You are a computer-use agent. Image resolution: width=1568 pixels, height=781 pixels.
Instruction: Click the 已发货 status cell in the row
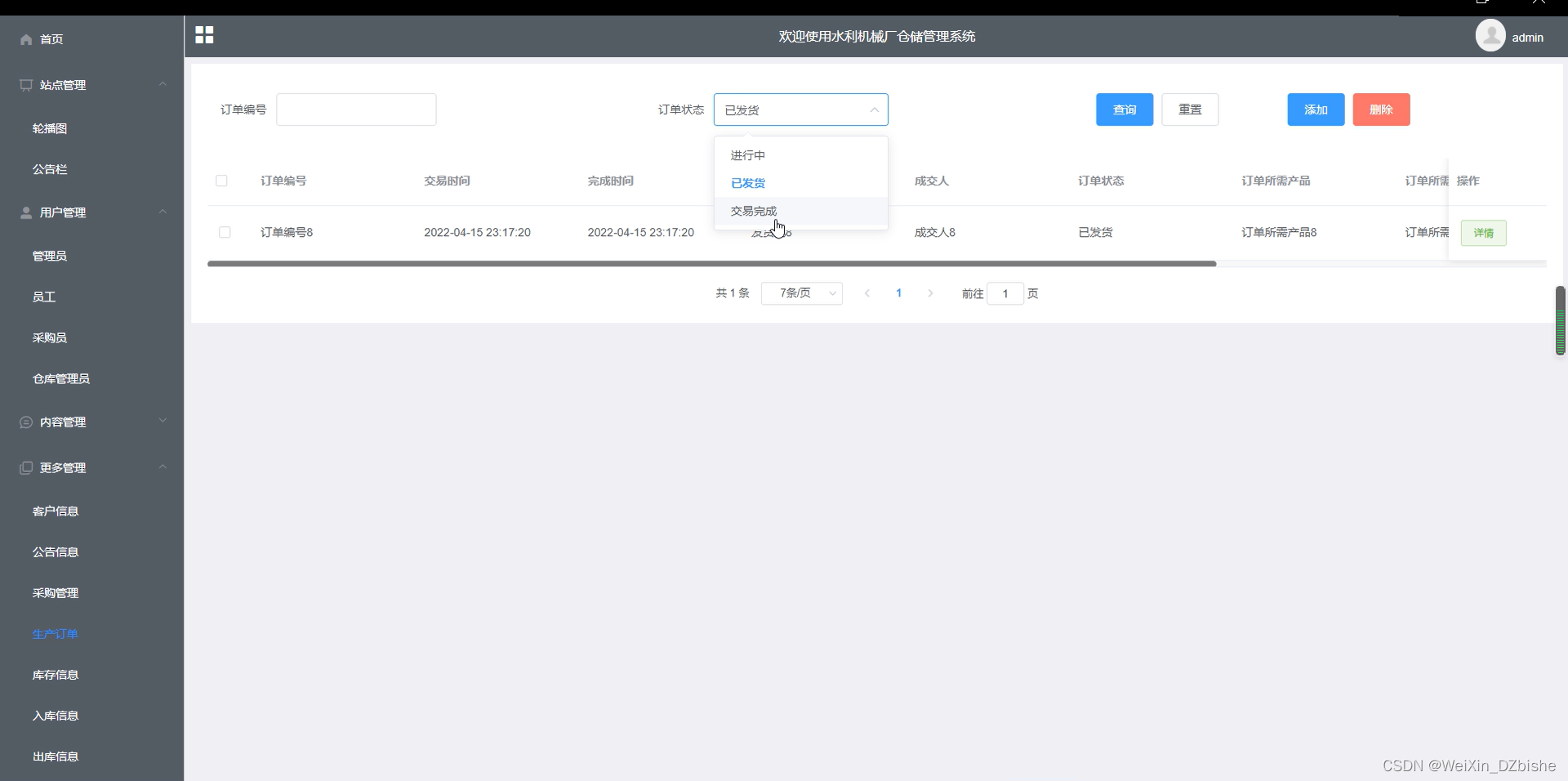[x=1095, y=233]
